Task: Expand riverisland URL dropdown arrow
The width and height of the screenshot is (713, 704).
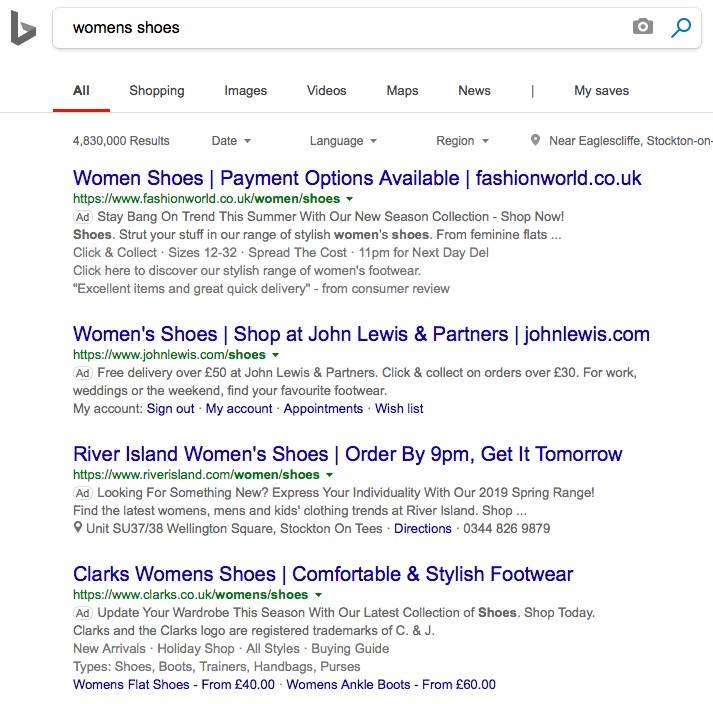Action: click(x=330, y=475)
